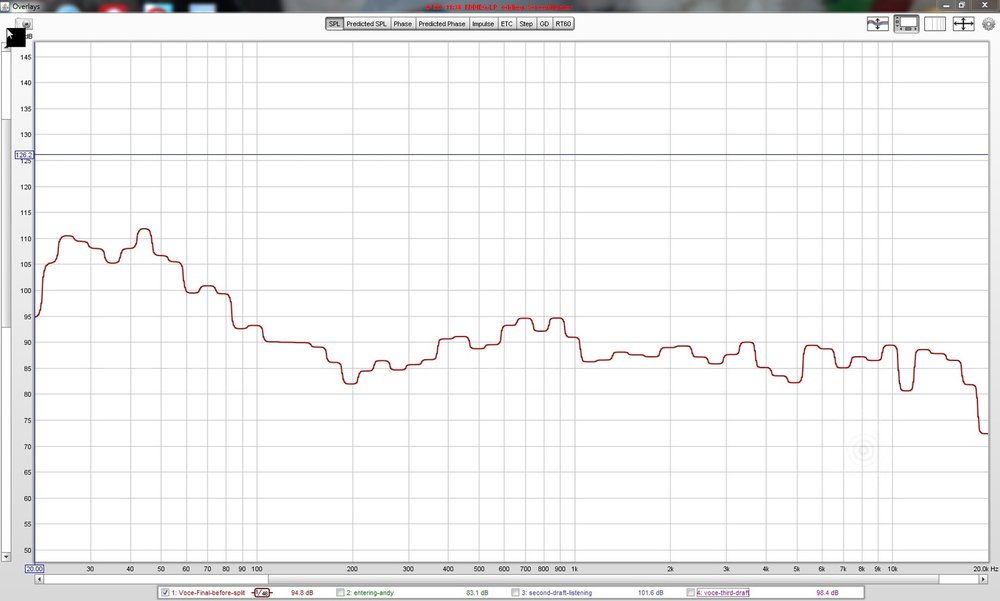Click the second-draft-listening legend label
The width and height of the screenshot is (1000, 601).
(556, 593)
